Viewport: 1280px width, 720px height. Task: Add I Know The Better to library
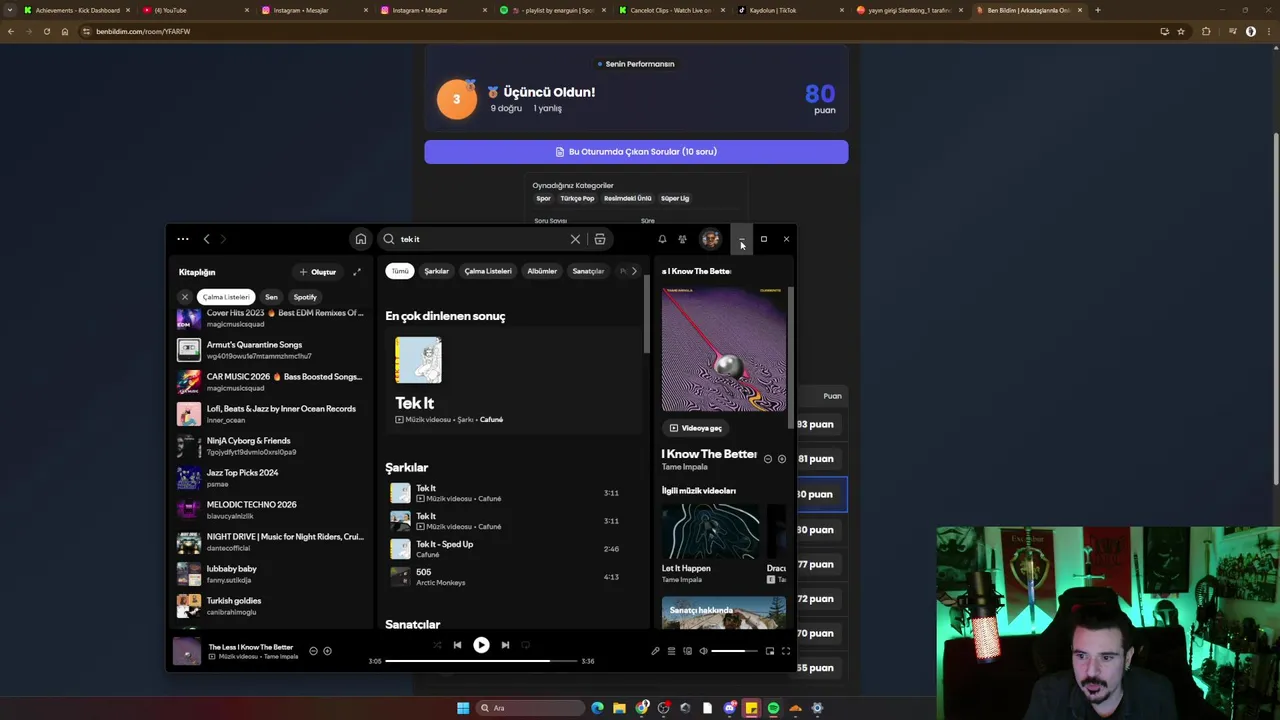(x=782, y=459)
